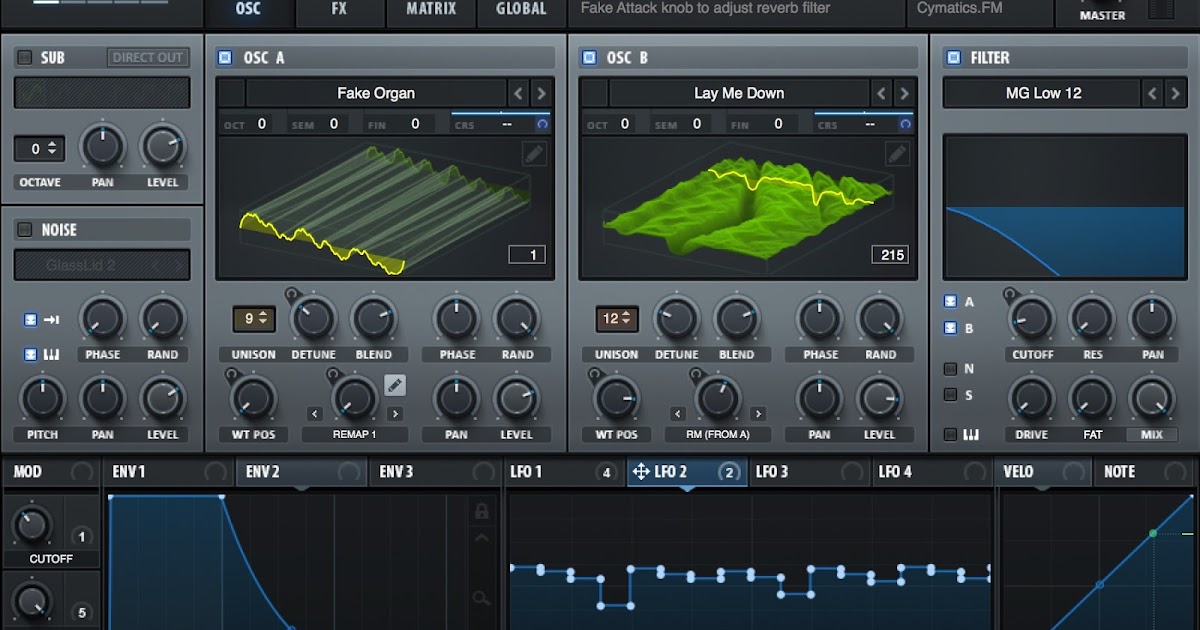The width and height of the screenshot is (1200, 630).
Task: Open the Fake Organ wavetable menu
Action: click(376, 94)
